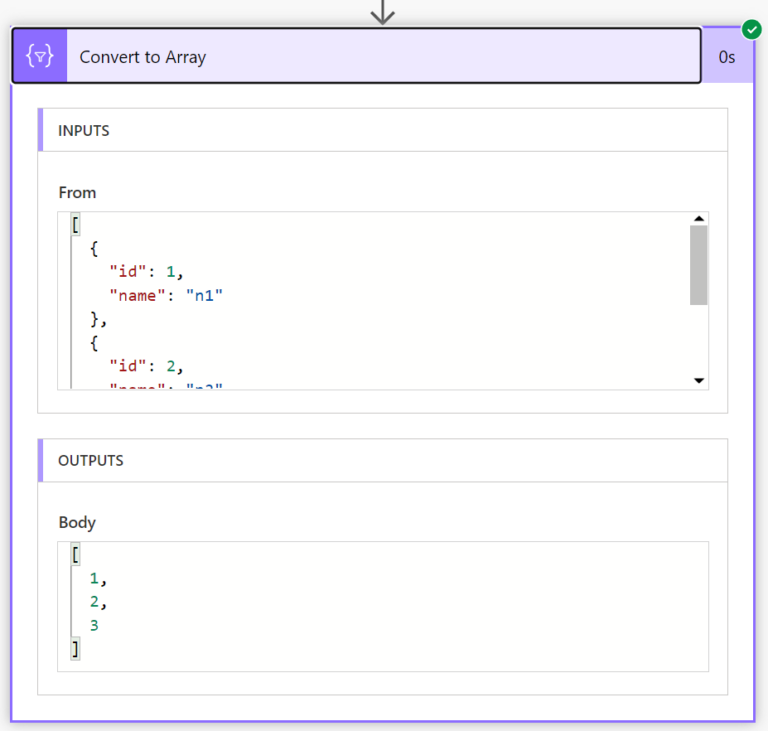Click the value 1 in the Body output
This screenshot has width=768, height=731.
(x=96, y=578)
